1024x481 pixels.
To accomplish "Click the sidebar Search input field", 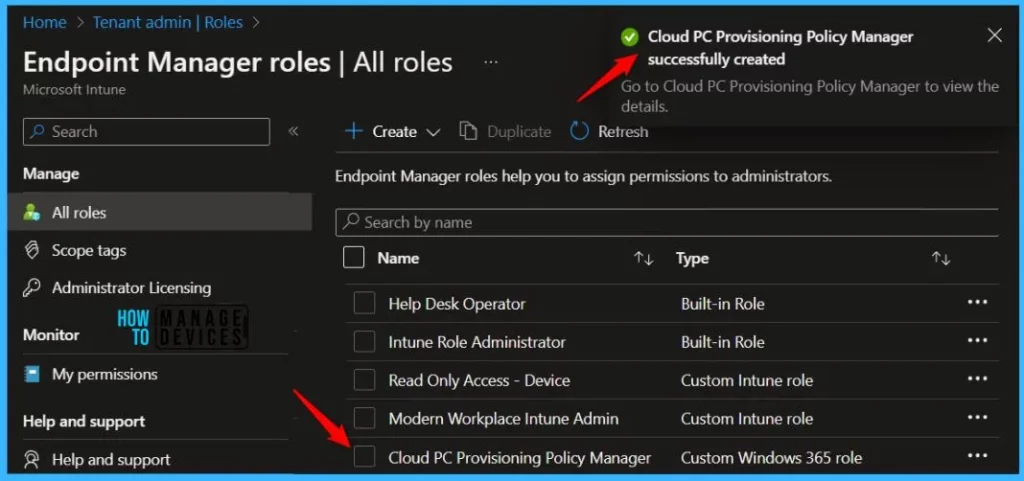I will pos(146,132).
